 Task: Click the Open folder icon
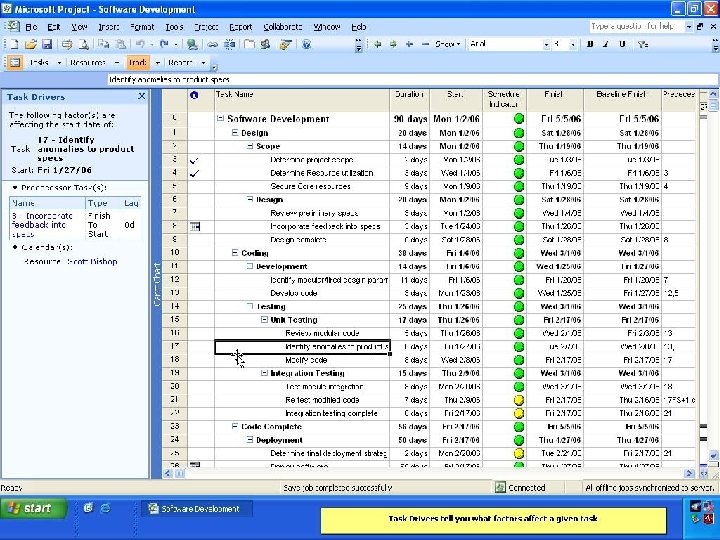coord(30,44)
